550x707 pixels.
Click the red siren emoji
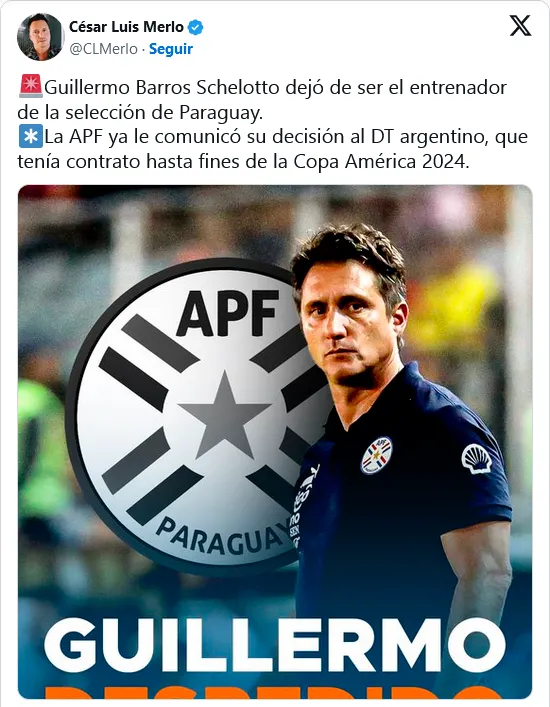pos(31,86)
